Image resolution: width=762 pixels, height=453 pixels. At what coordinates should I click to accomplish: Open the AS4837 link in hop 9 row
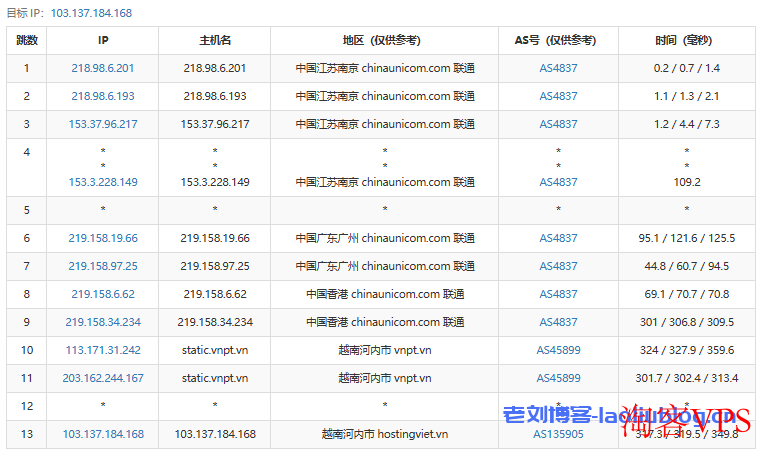click(558, 322)
